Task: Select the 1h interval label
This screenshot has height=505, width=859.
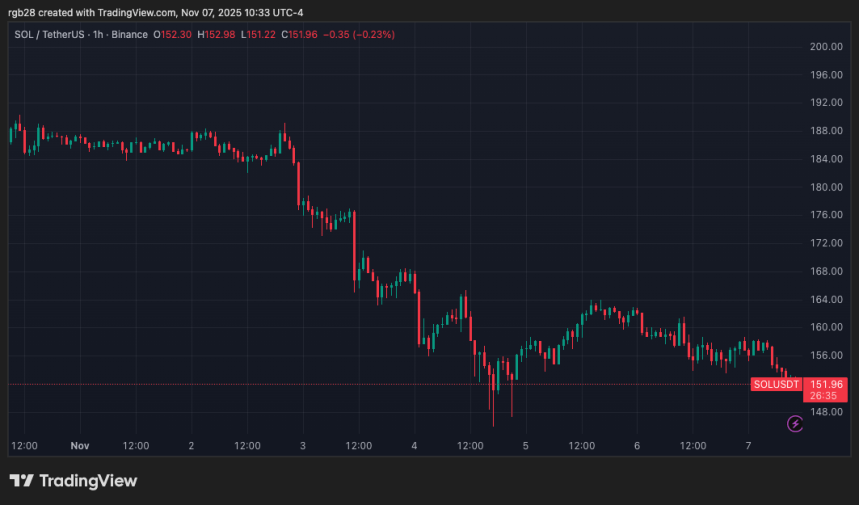Action: point(98,34)
